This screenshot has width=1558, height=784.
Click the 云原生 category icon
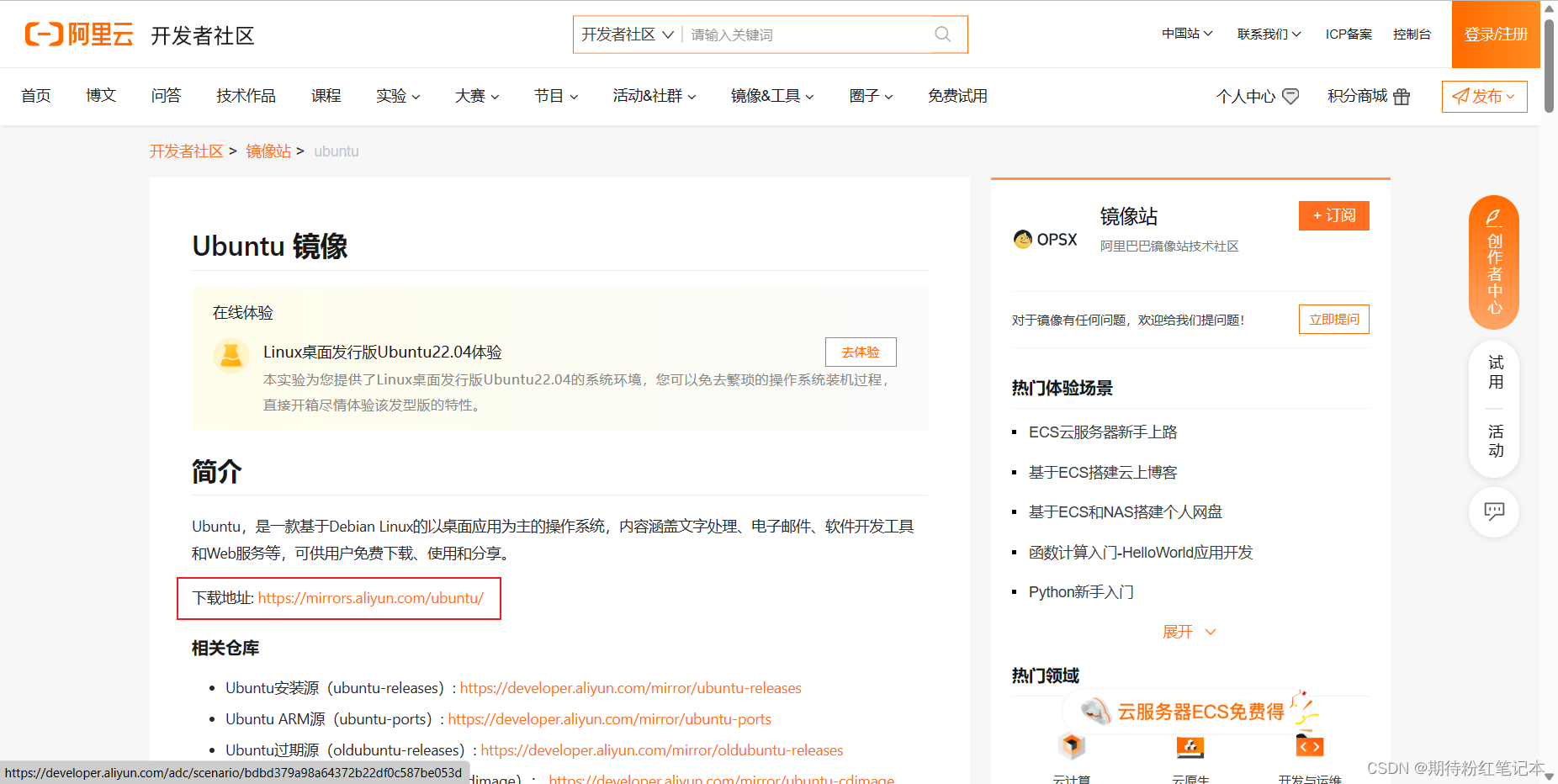(1190, 746)
